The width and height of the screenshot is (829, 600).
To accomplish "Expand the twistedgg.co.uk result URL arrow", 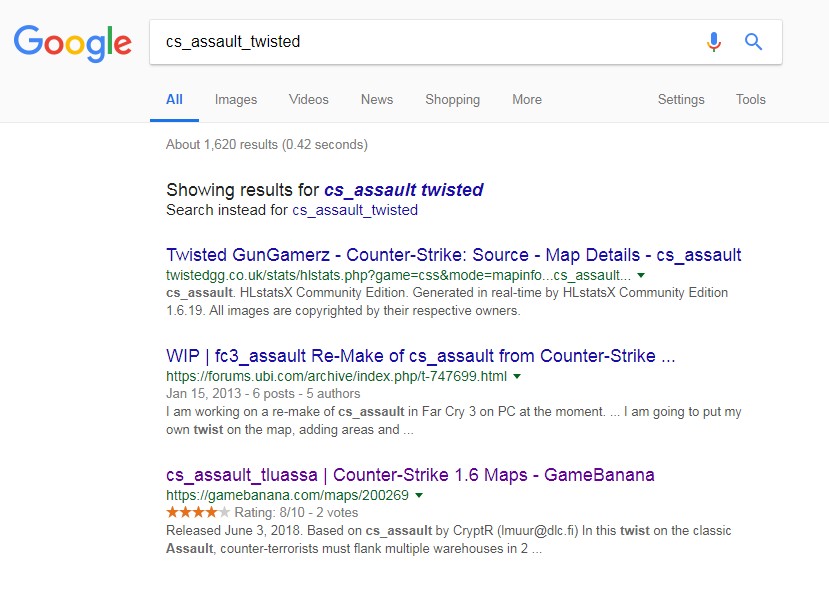I will pos(641,275).
